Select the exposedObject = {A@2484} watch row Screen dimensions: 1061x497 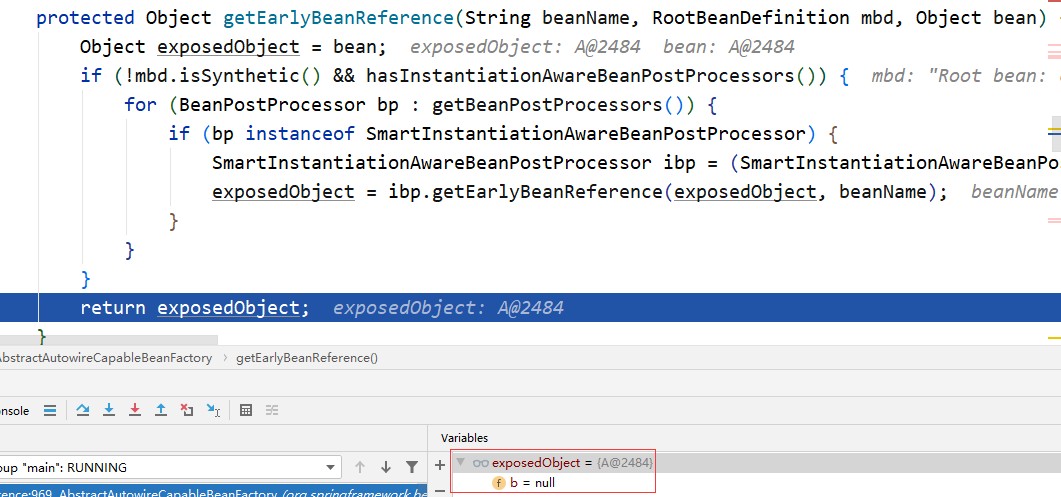756,463
